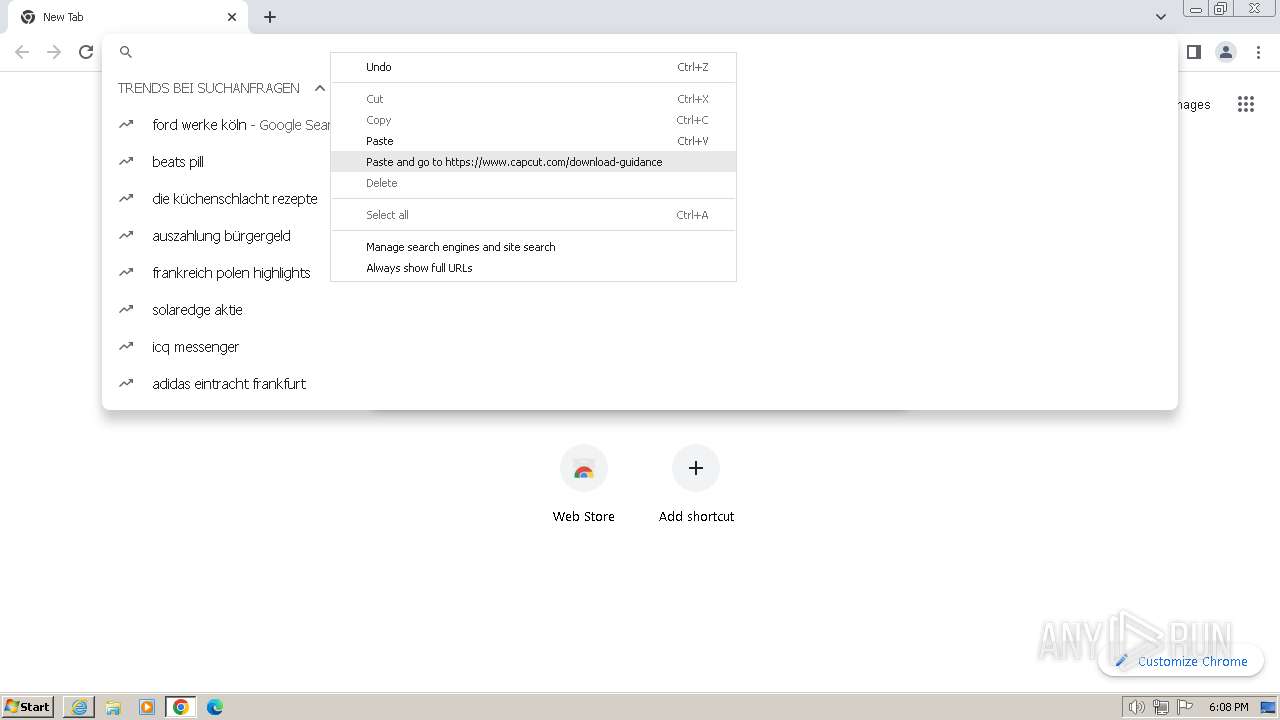Collapse the Trends bei Suchanfragen section
The width and height of the screenshot is (1280, 720).
coord(320,88)
